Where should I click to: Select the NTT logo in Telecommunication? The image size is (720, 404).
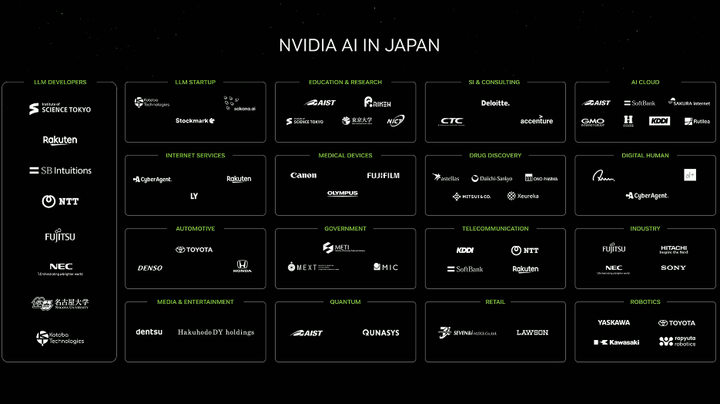[x=525, y=250]
